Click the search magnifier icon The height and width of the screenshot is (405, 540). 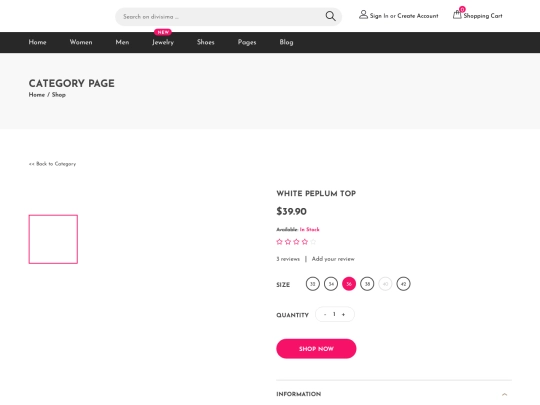click(x=330, y=16)
